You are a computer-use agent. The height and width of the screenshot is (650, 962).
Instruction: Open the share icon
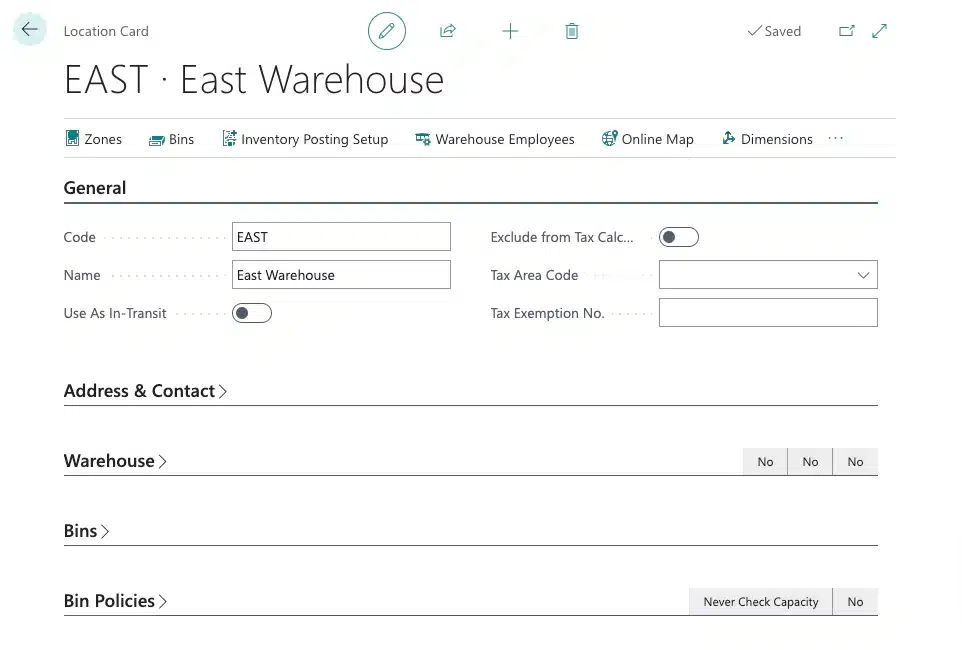pos(448,31)
